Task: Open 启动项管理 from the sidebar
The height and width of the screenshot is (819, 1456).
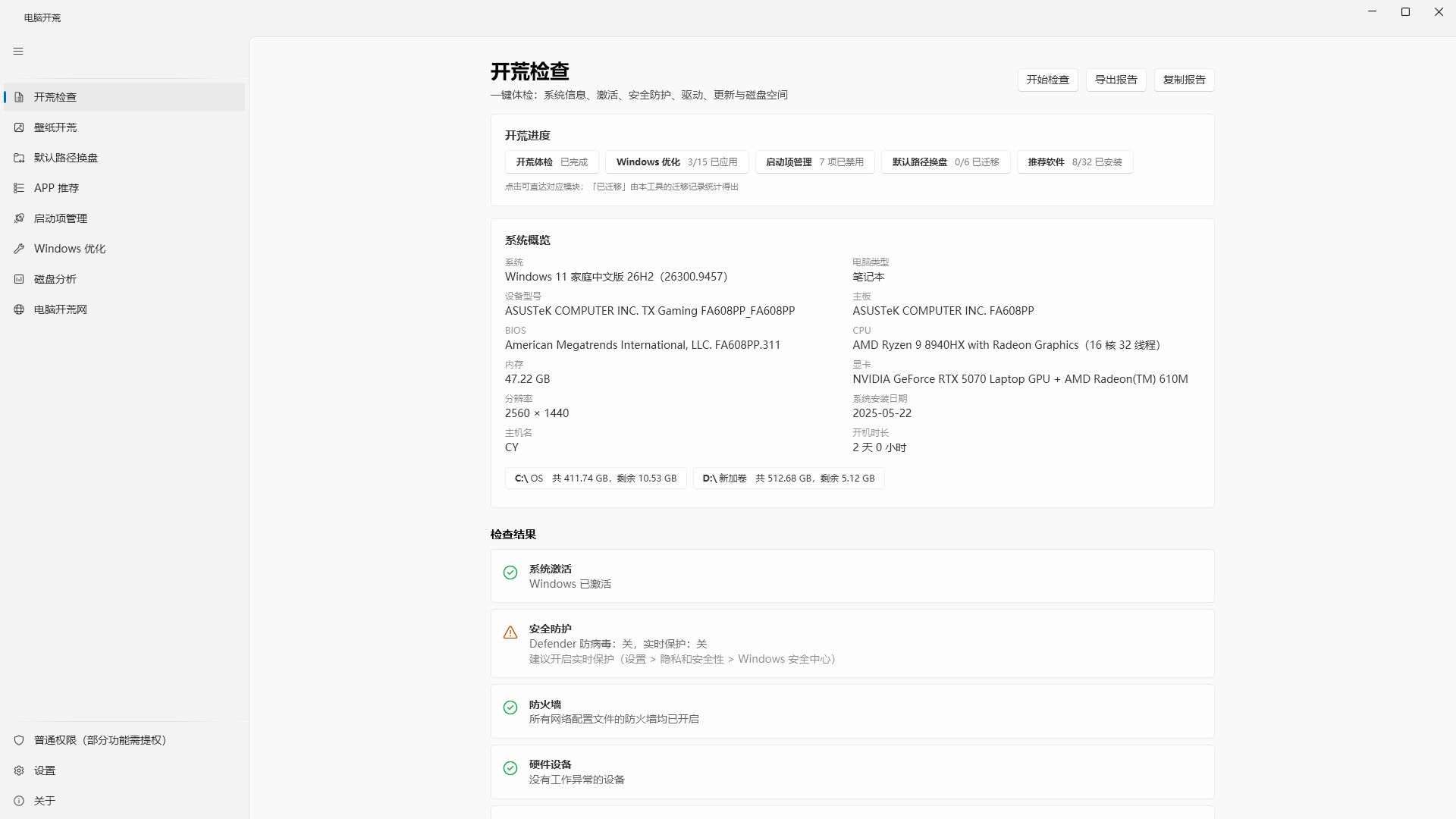Action: point(124,218)
